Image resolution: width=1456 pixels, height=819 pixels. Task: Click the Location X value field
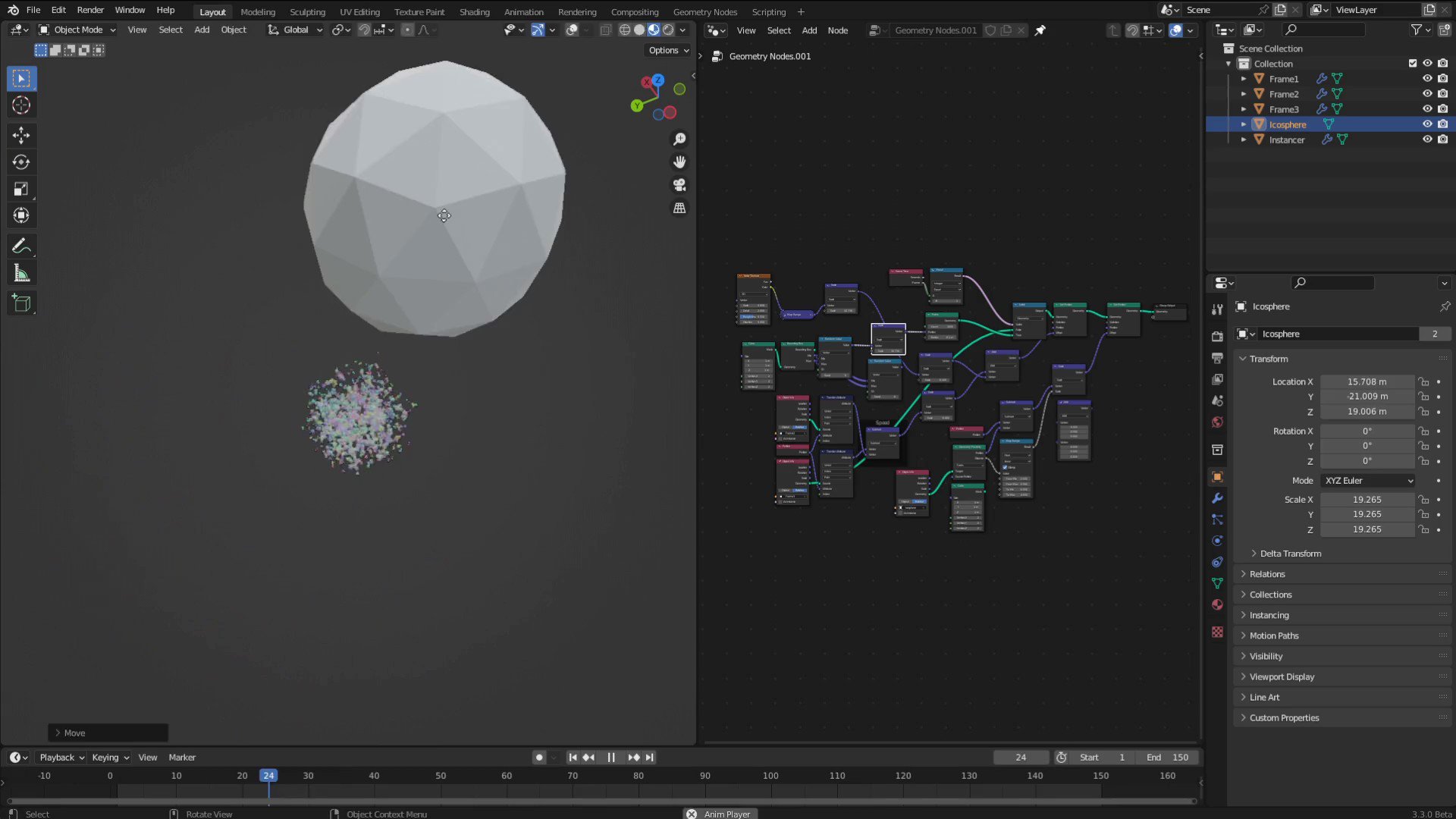tap(1367, 382)
